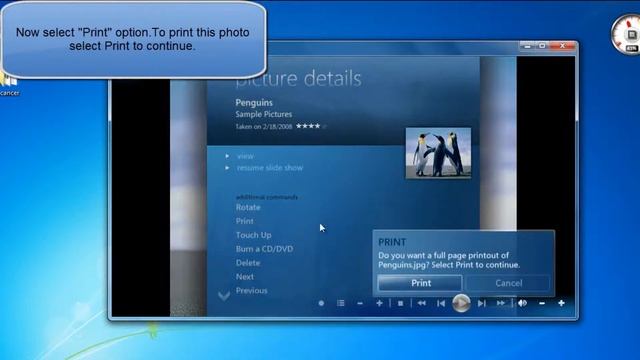The width and height of the screenshot is (640, 360).
Task: Click channel up plus icon
Action: (x=379, y=303)
